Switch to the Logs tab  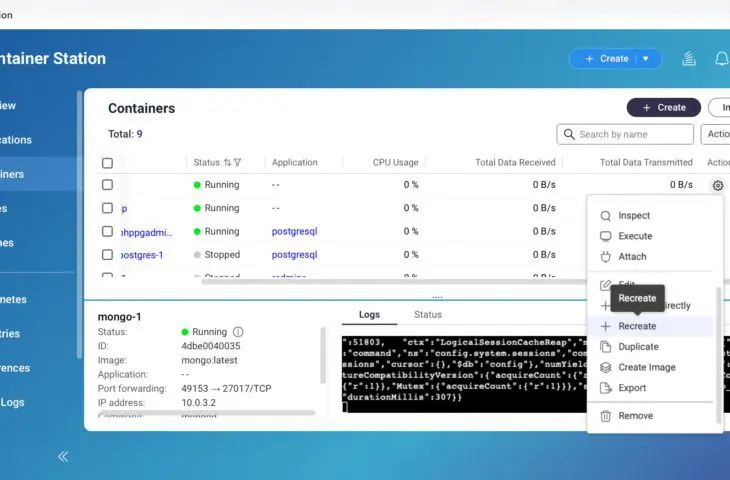(x=369, y=315)
